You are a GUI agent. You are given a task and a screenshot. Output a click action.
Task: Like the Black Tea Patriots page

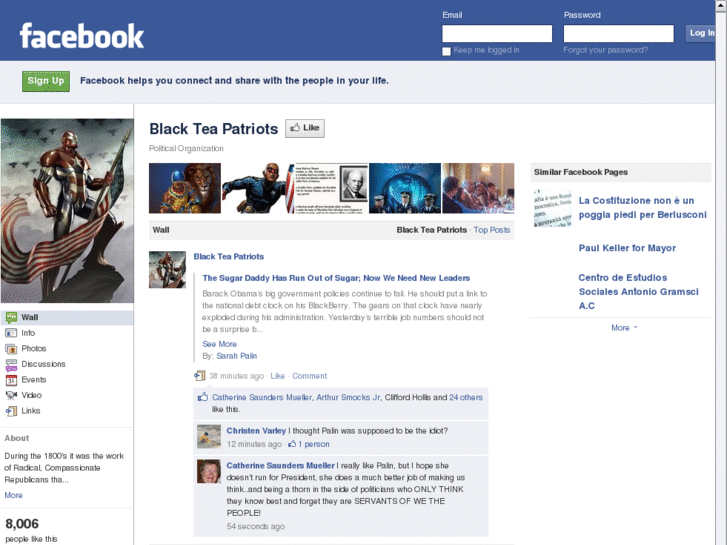coord(305,128)
